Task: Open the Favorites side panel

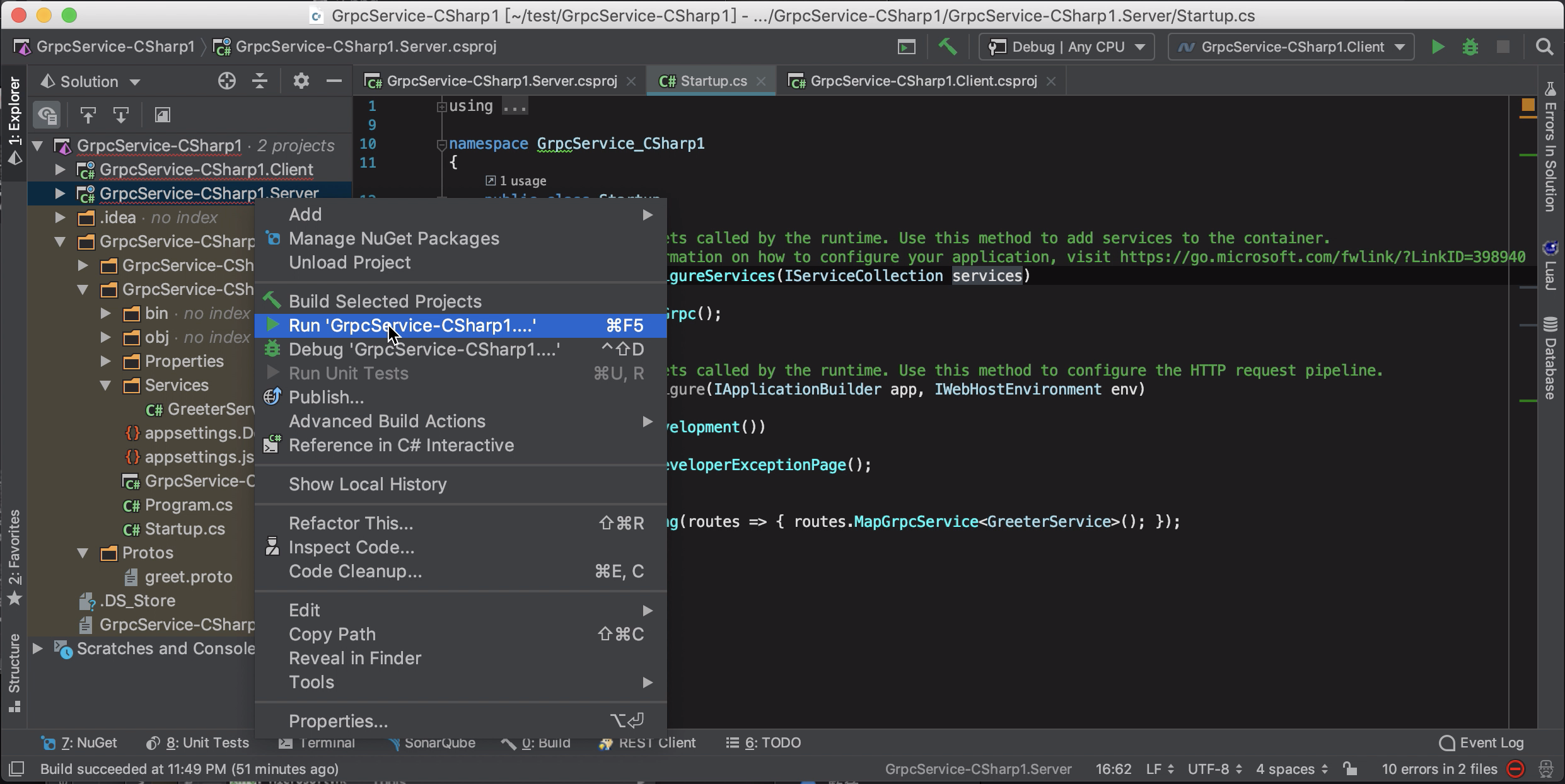Action: [x=15, y=557]
